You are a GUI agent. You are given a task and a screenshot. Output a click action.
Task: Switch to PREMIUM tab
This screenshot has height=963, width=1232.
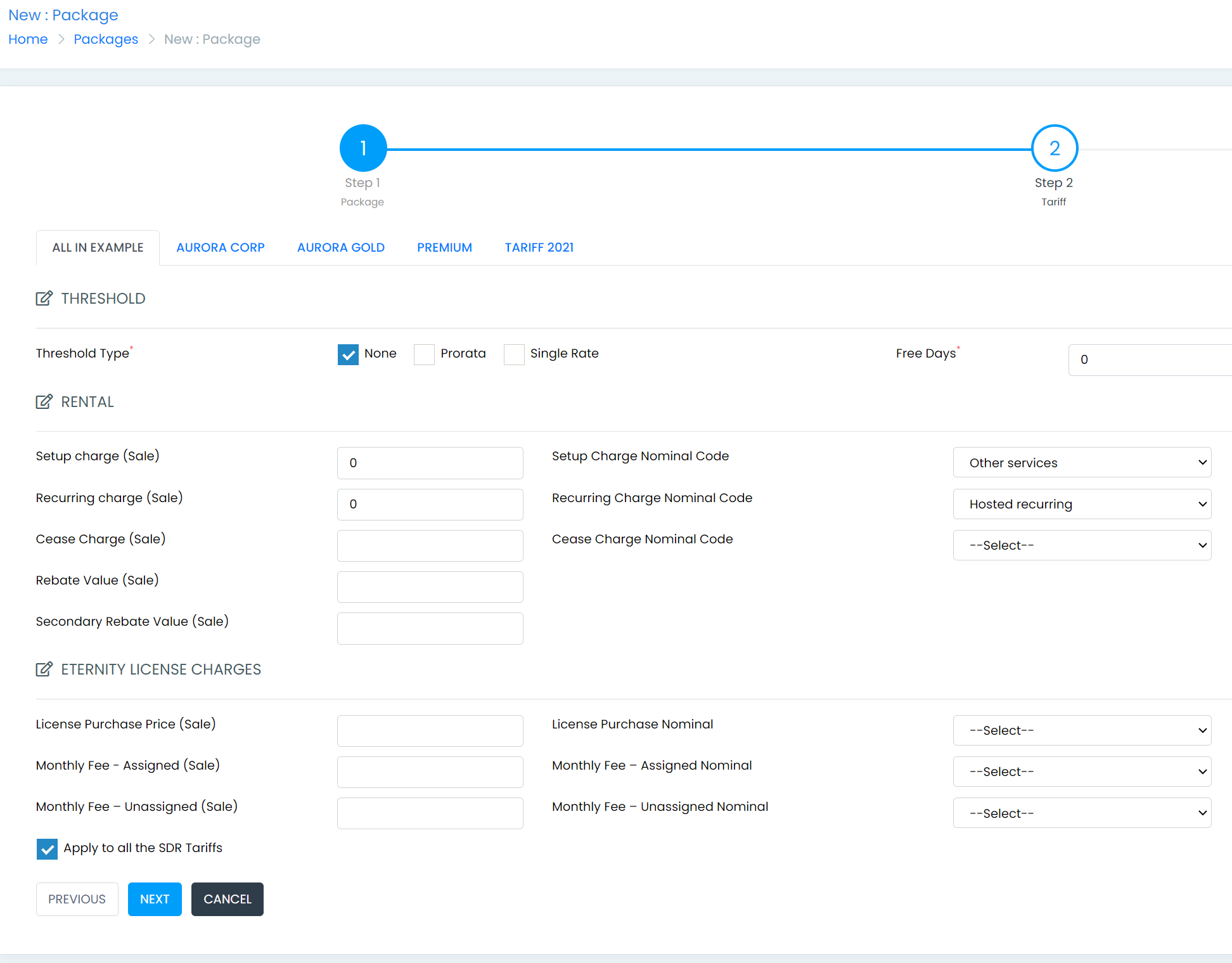pyautogui.click(x=444, y=248)
